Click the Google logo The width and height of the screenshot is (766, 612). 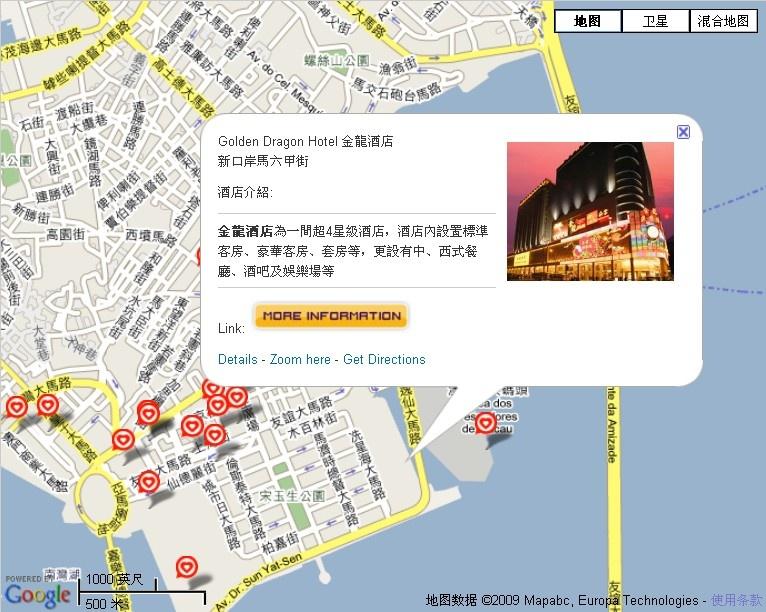click(x=38, y=595)
